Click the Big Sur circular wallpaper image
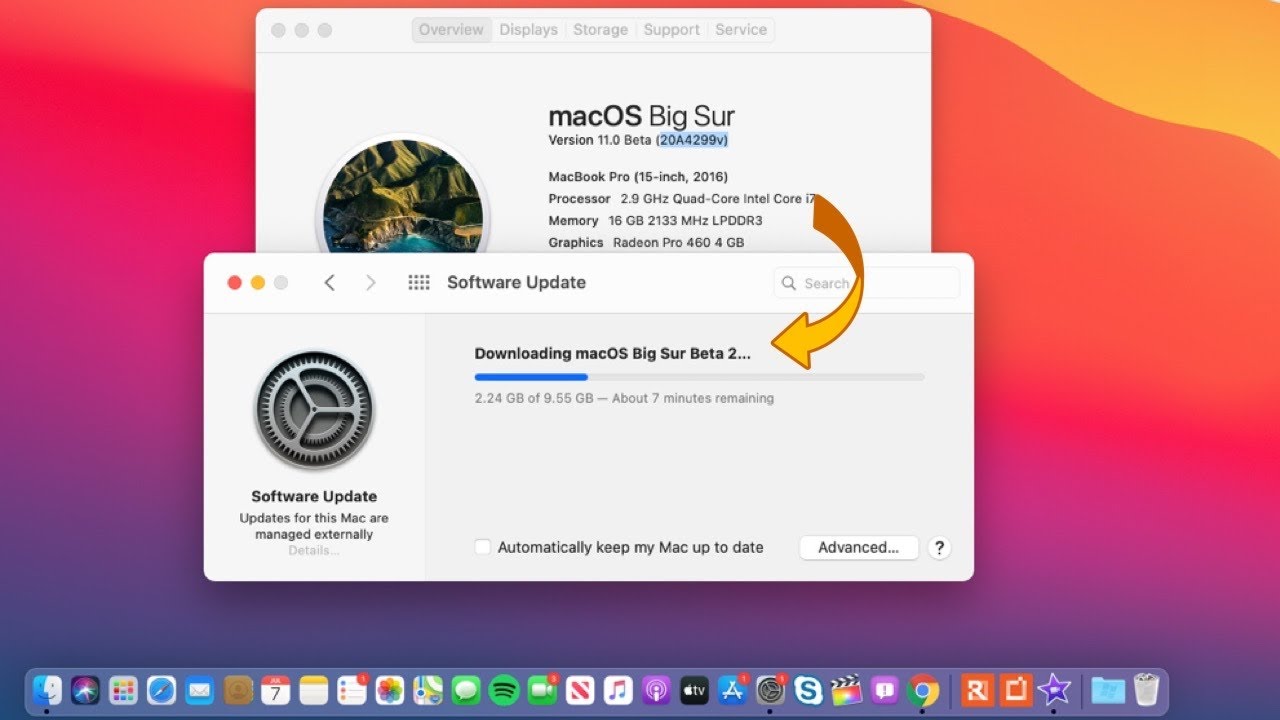This screenshot has width=1280, height=720. point(402,196)
